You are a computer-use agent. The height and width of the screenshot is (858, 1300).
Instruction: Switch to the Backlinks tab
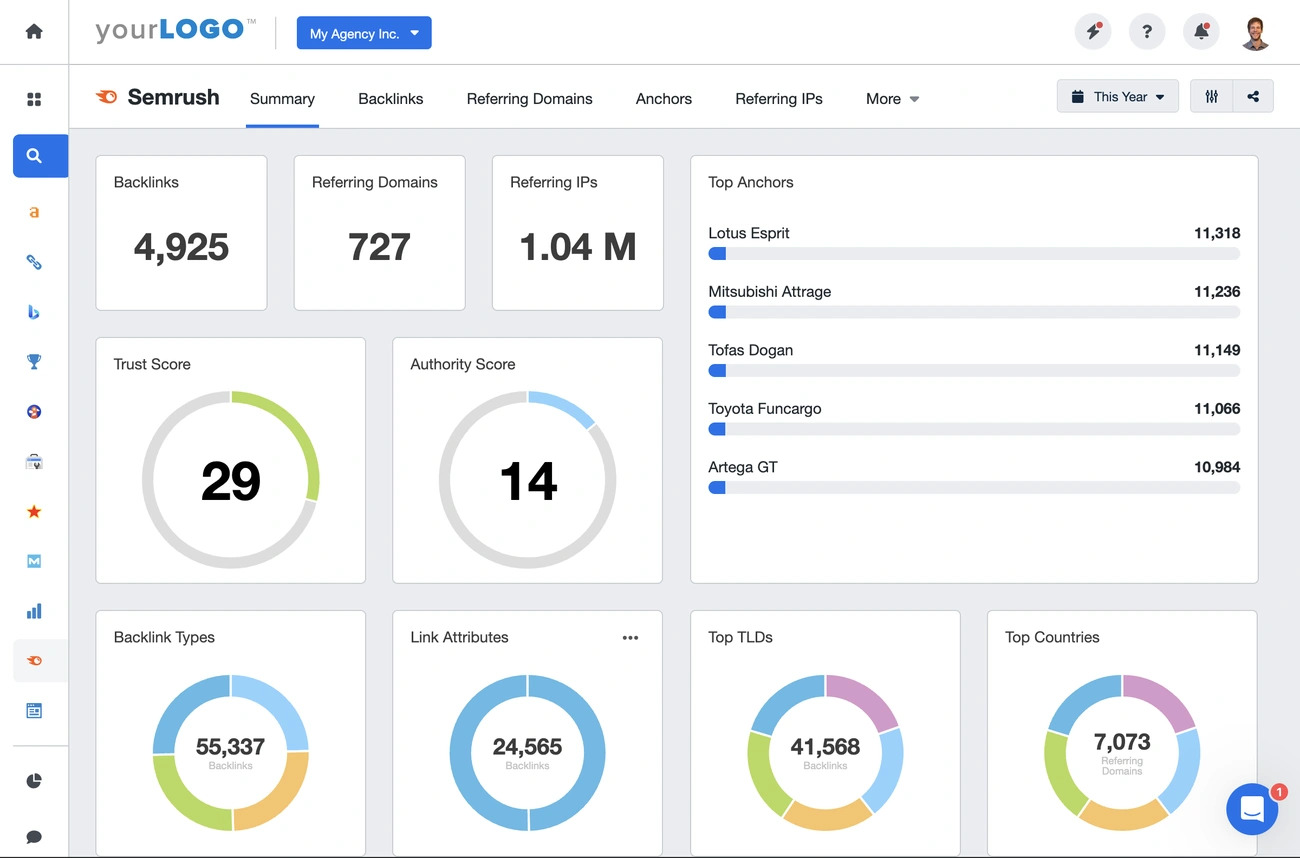[391, 99]
